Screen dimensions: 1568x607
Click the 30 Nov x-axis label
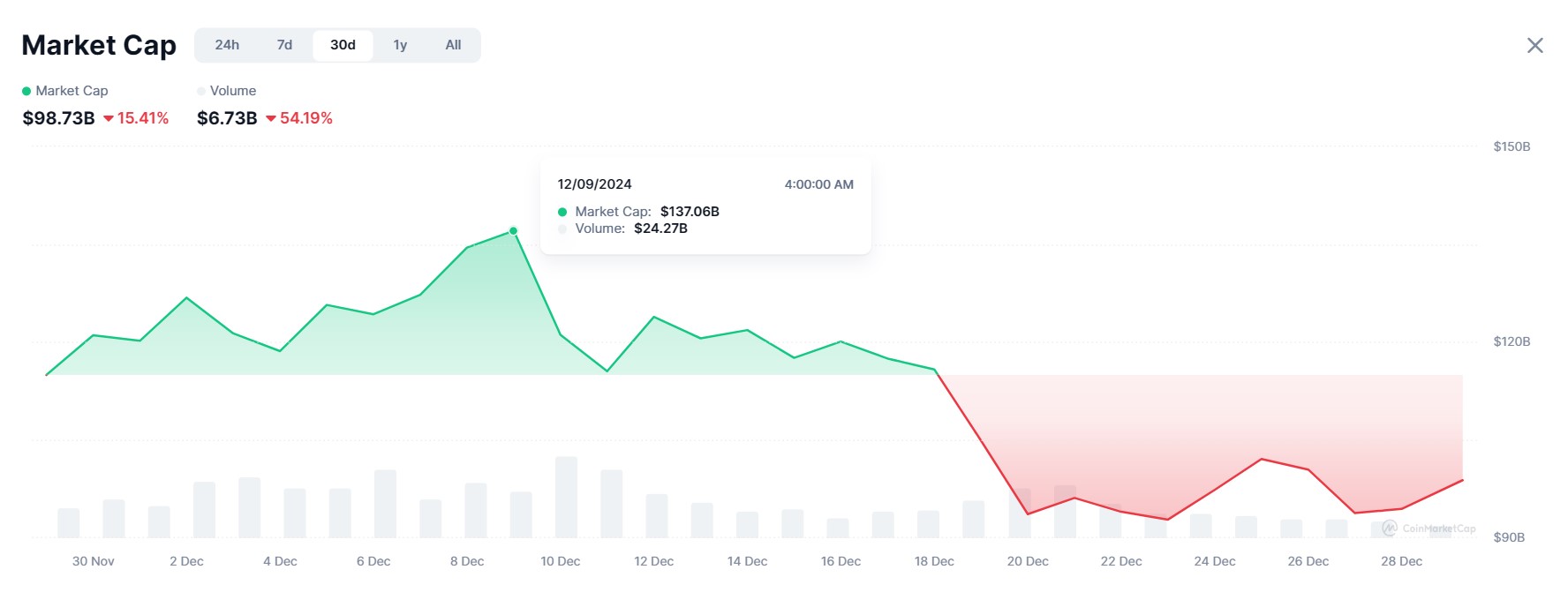[94, 561]
